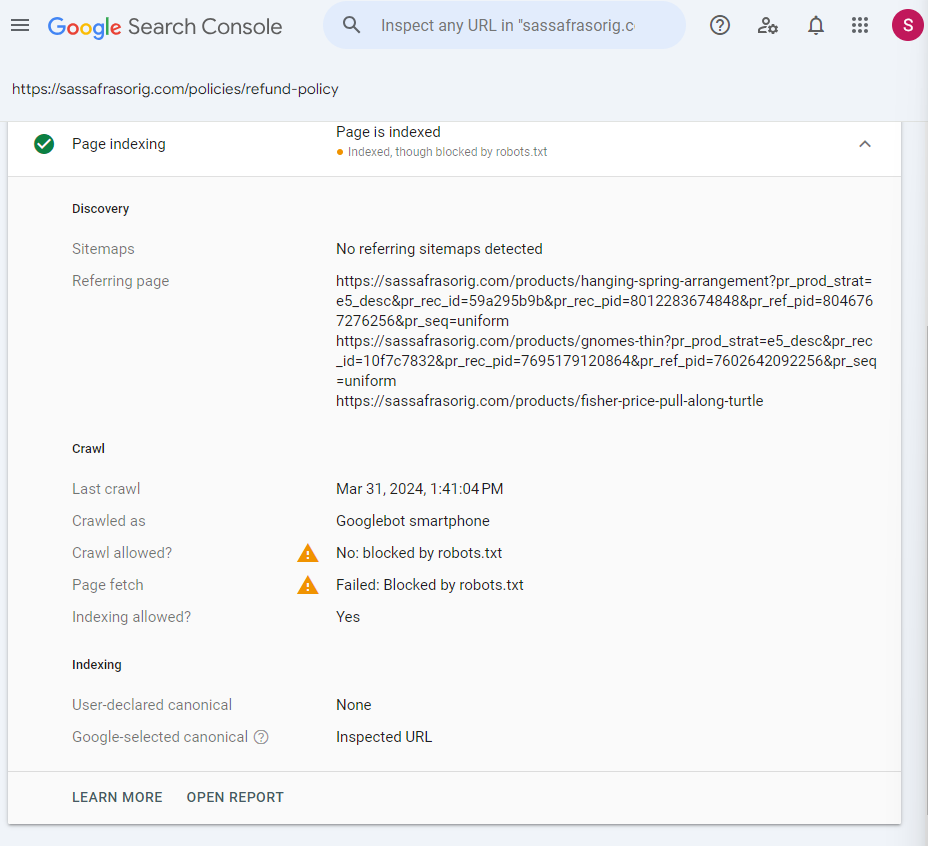Click help icon next to Google-selected canonical
The height and width of the screenshot is (846, 928).
click(x=261, y=737)
